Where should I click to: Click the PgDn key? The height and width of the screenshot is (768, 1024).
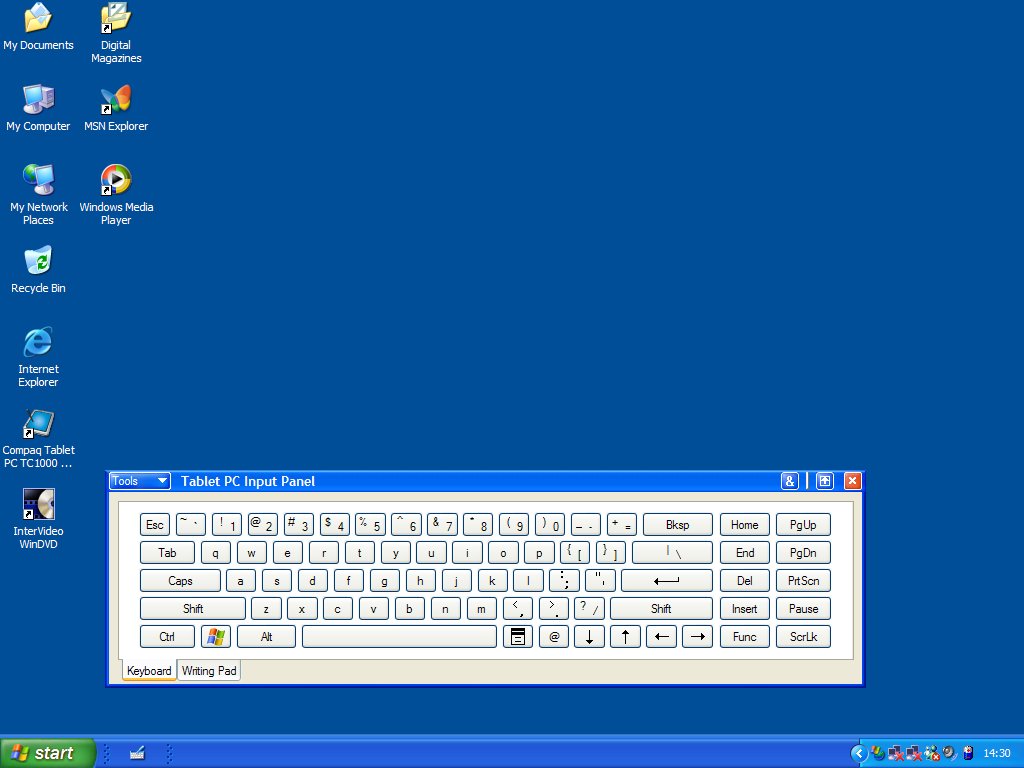coord(803,552)
